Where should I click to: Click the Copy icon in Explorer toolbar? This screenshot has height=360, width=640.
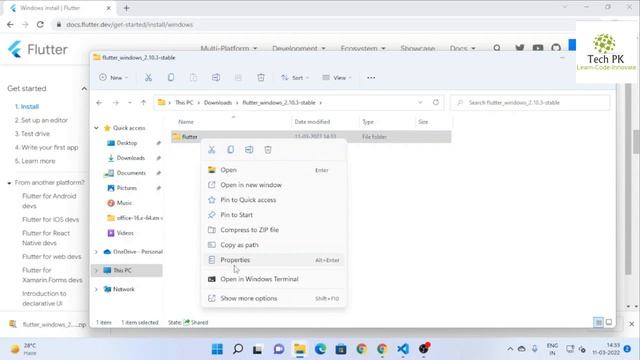tap(171, 78)
